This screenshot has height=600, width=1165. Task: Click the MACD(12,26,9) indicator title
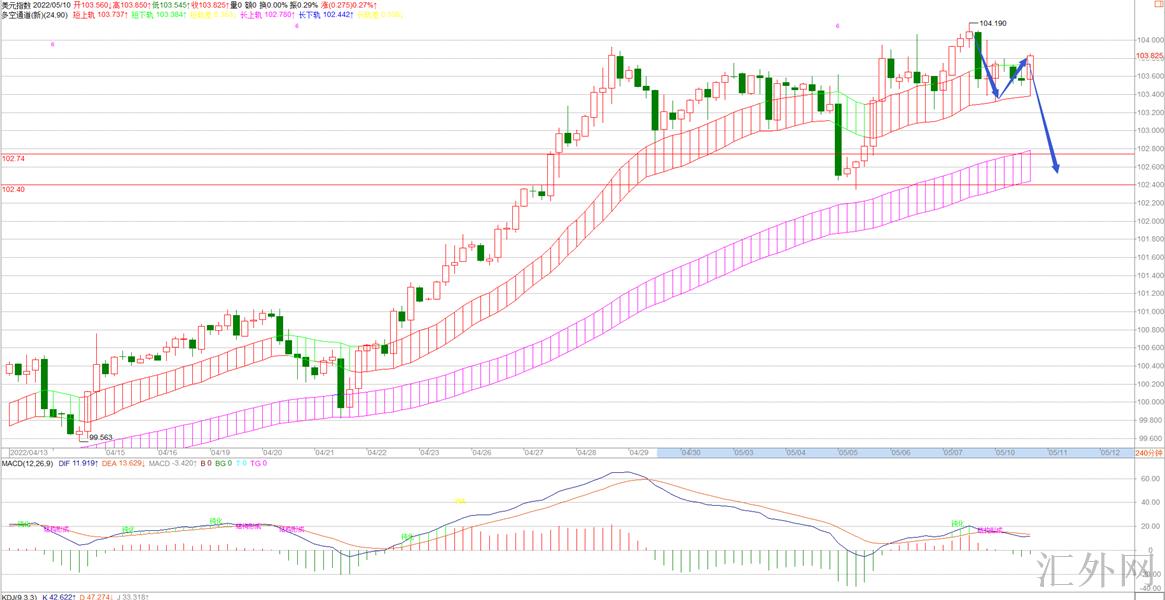click(x=28, y=463)
